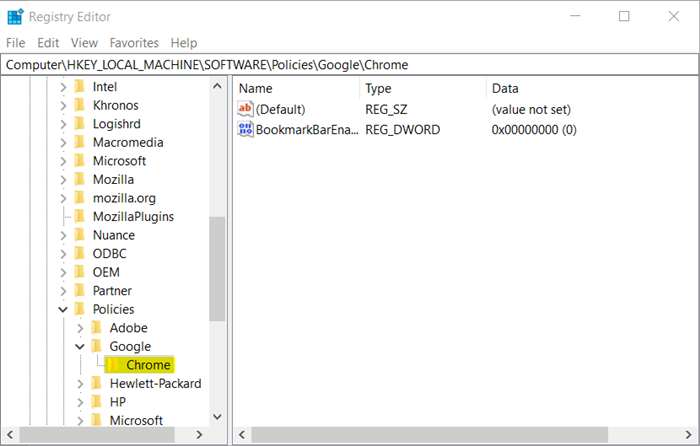The height and width of the screenshot is (446, 700).
Task: Select the BookmarkBarEna... value name
Action: point(307,130)
